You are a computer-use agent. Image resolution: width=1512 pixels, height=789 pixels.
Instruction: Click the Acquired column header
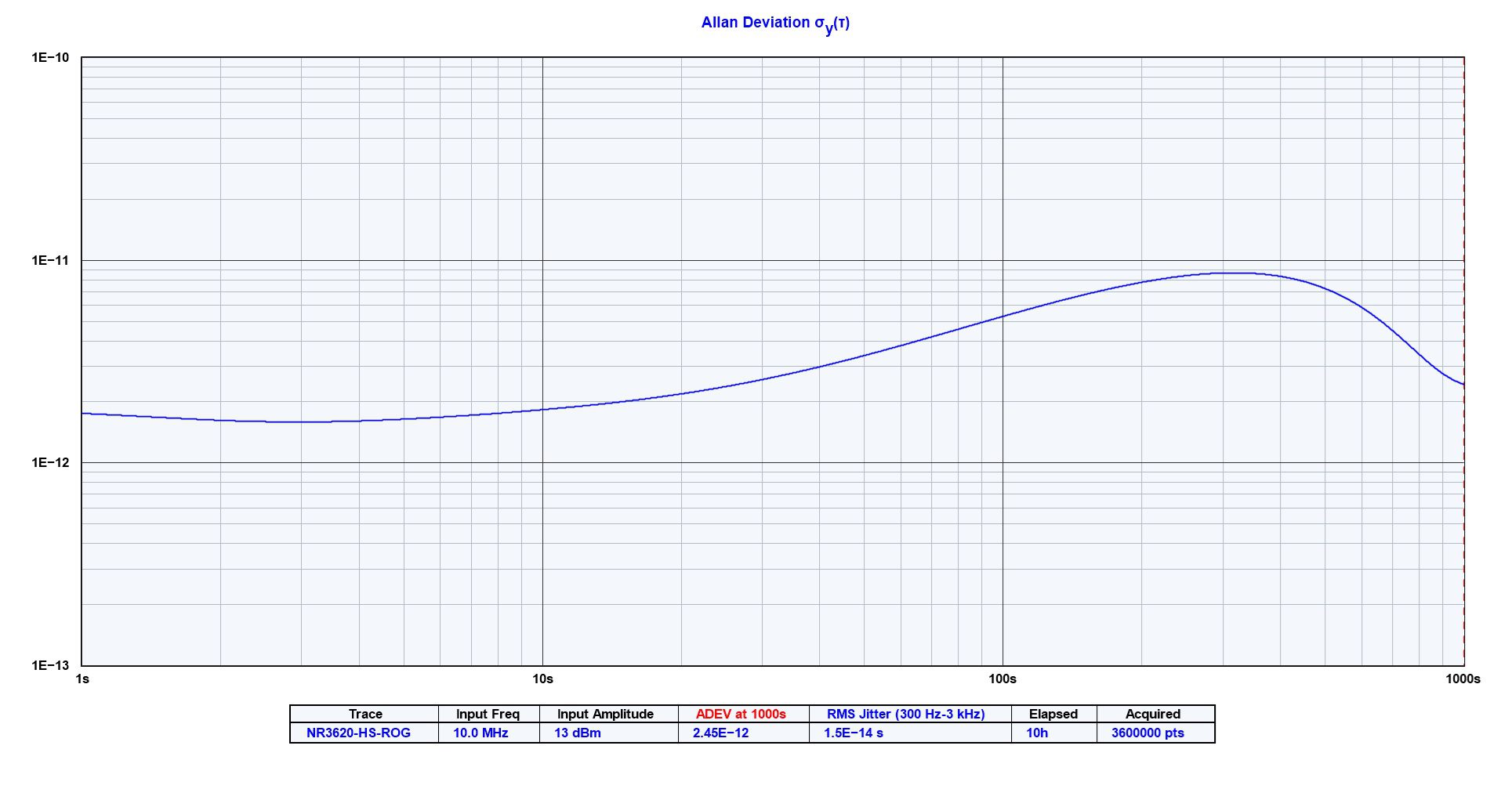point(1151,714)
